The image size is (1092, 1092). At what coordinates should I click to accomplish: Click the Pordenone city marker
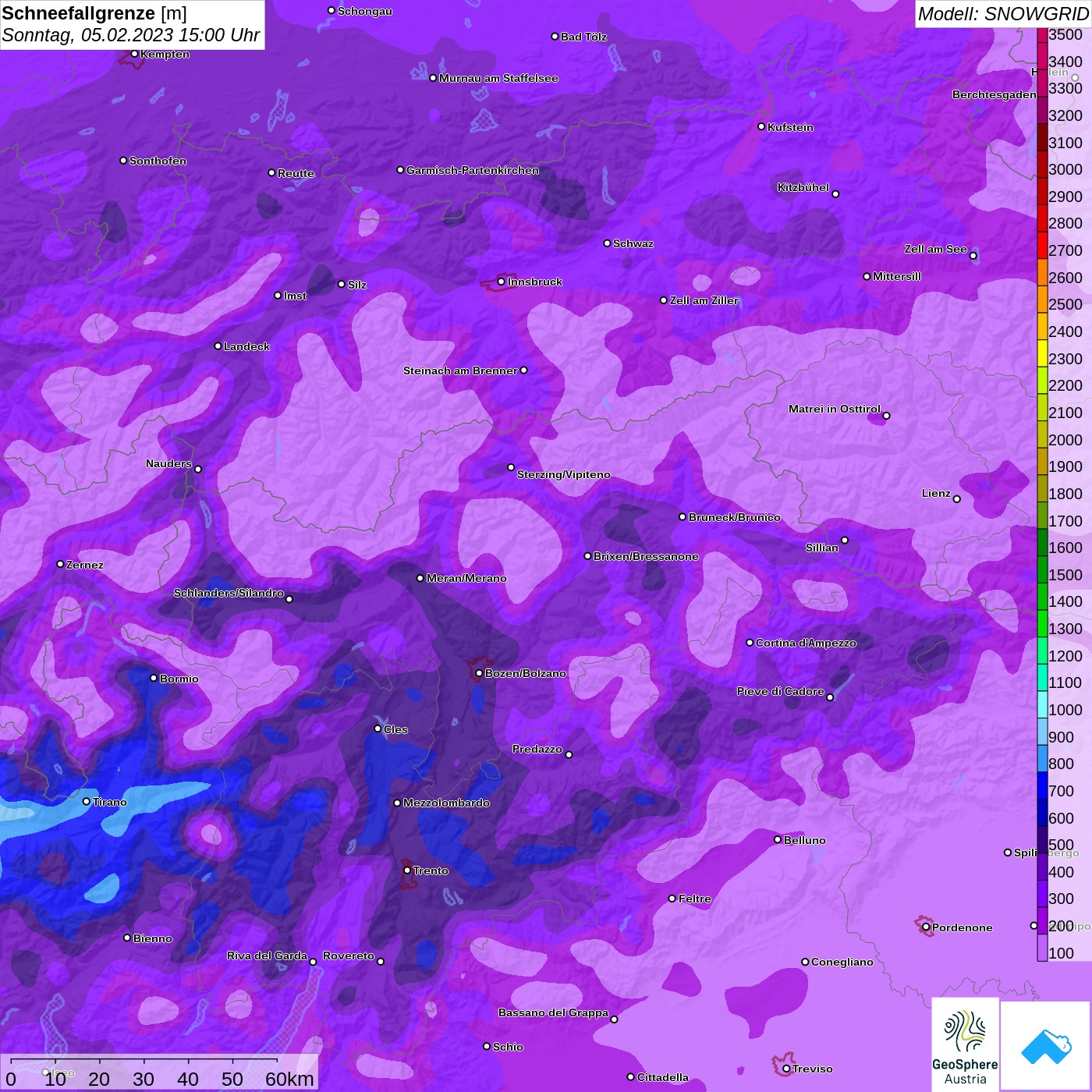926,927
